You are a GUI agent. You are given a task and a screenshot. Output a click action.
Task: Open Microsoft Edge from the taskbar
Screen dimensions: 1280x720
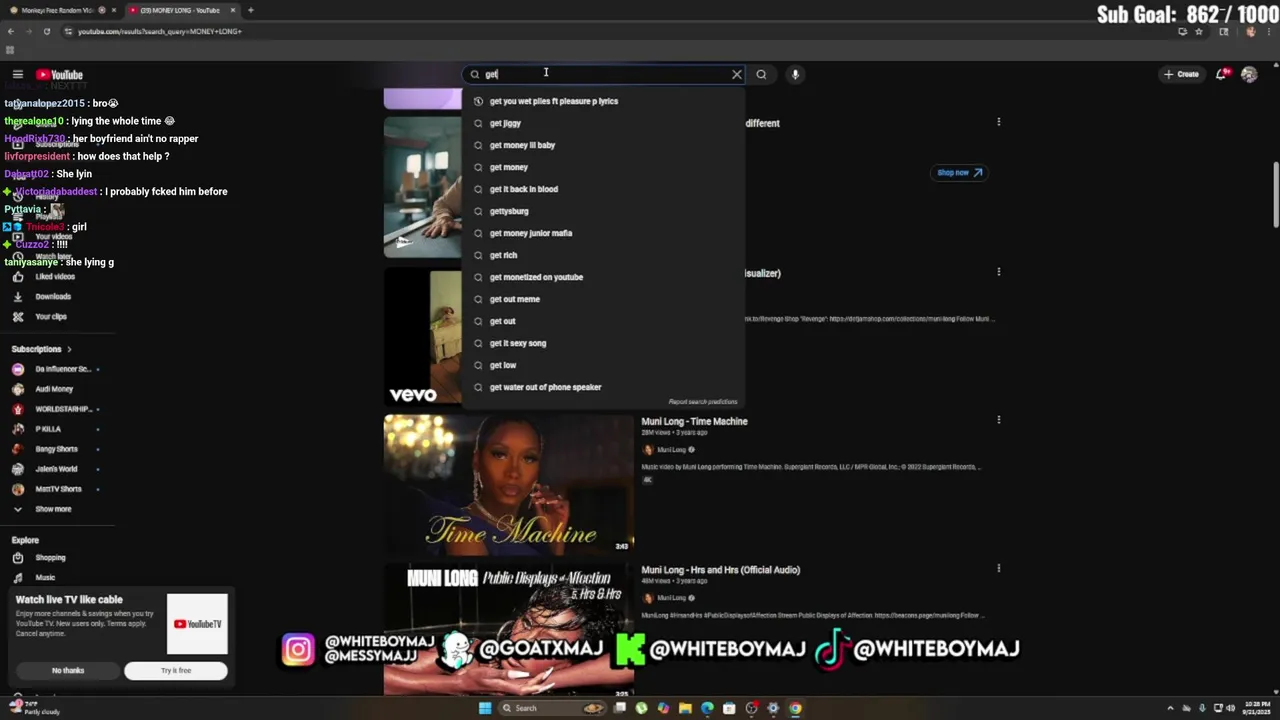(707, 708)
